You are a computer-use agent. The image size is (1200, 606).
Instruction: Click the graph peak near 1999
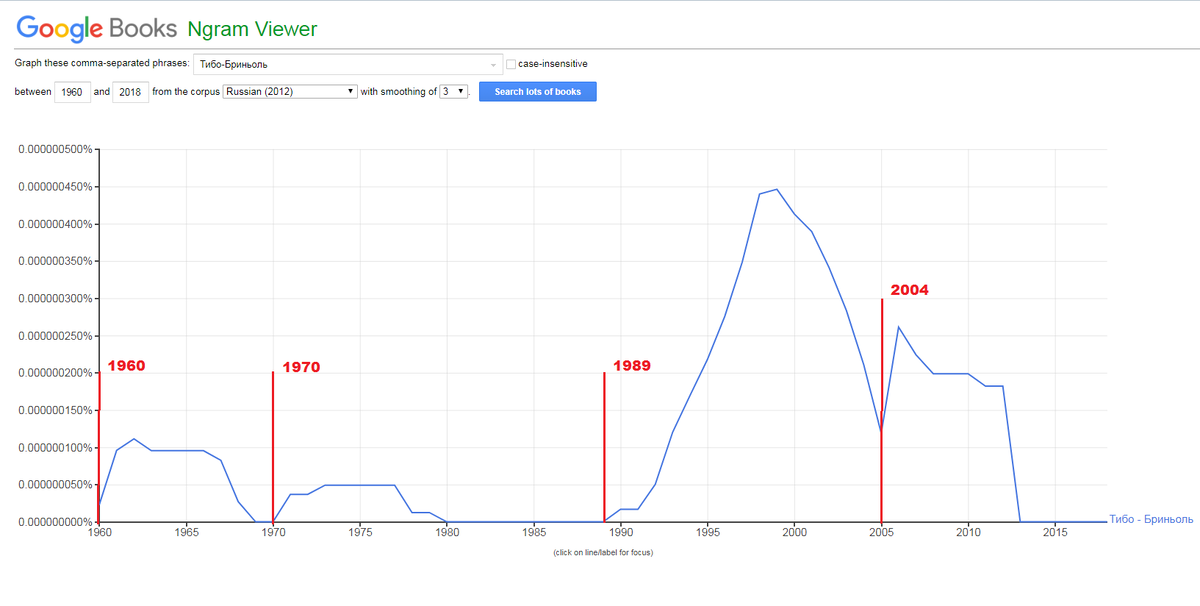776,189
